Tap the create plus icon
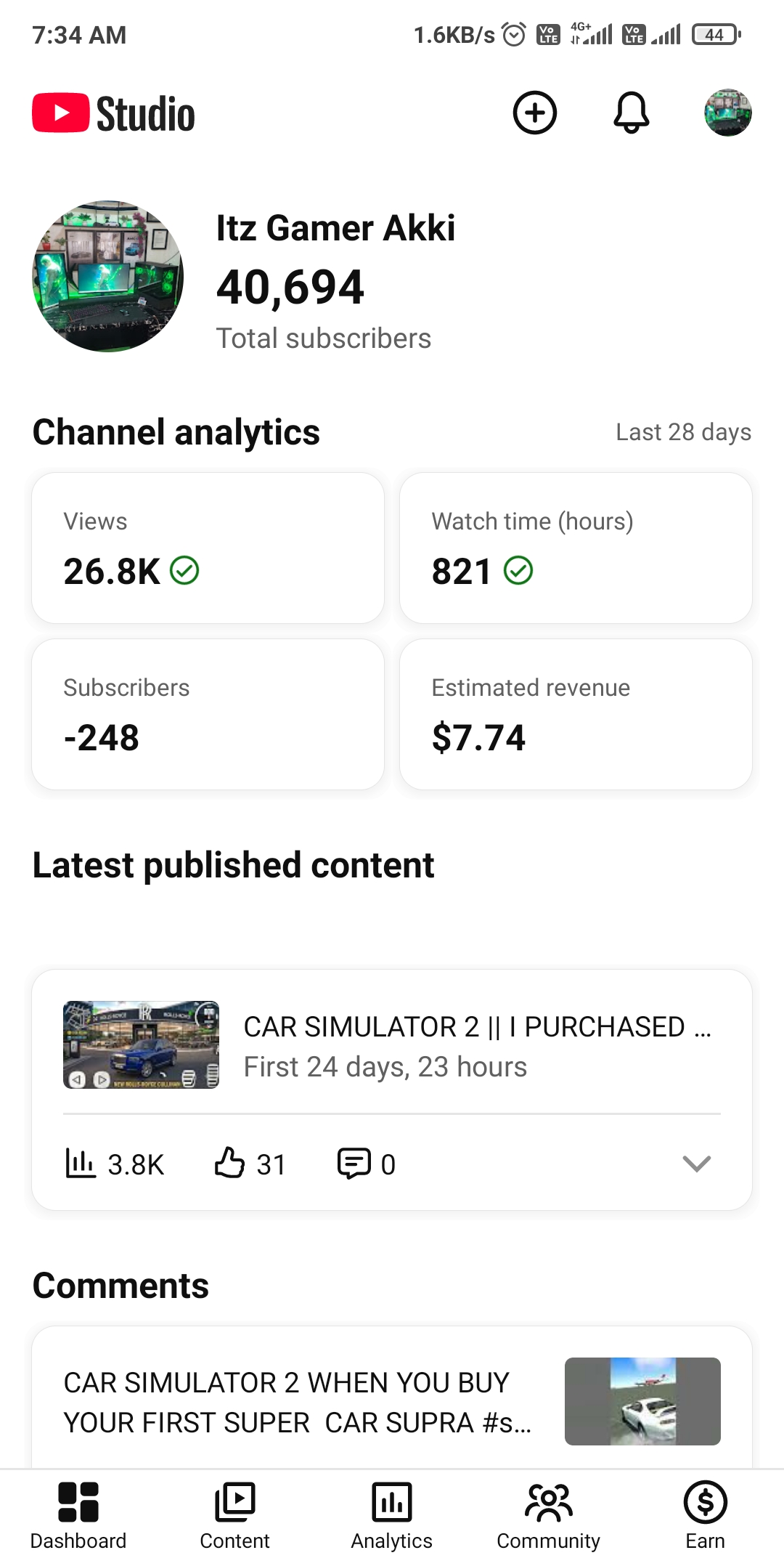 pyautogui.click(x=535, y=113)
